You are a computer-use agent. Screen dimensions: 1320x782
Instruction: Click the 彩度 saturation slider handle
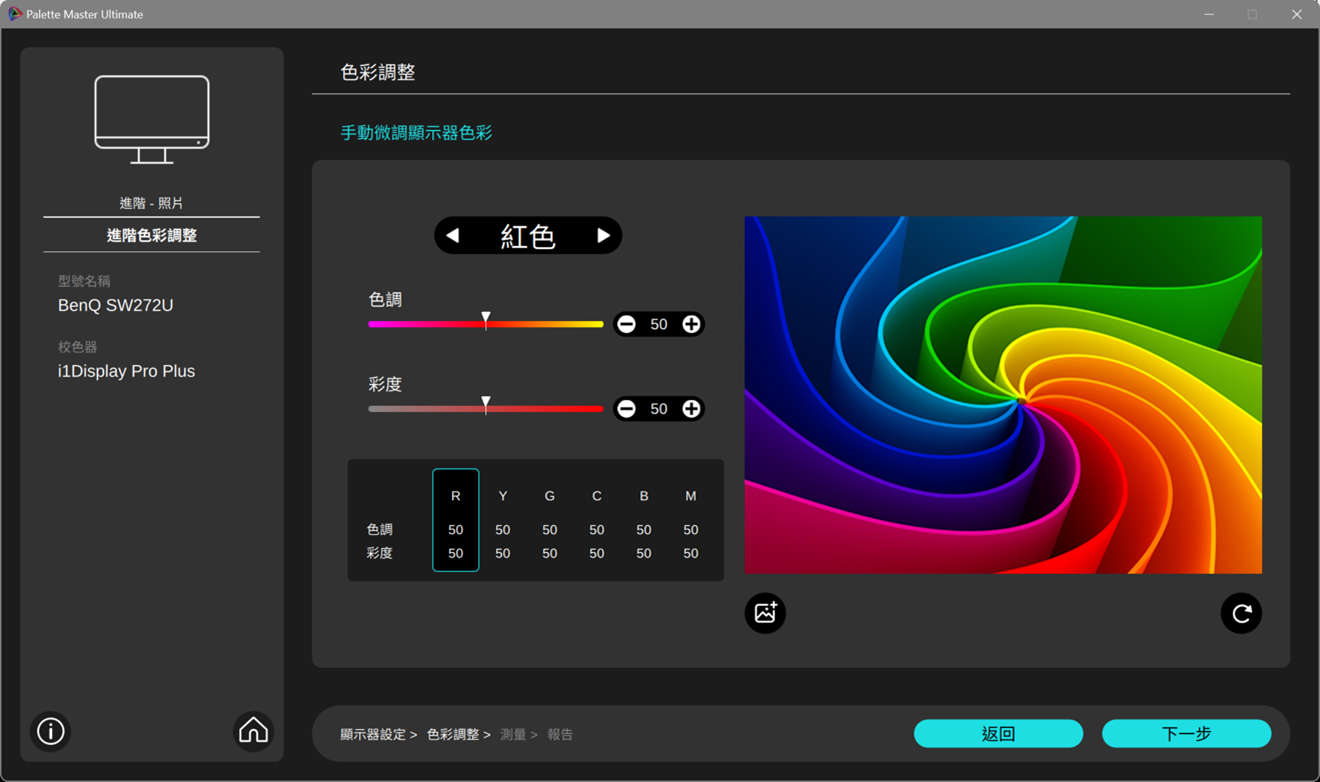[x=486, y=405]
